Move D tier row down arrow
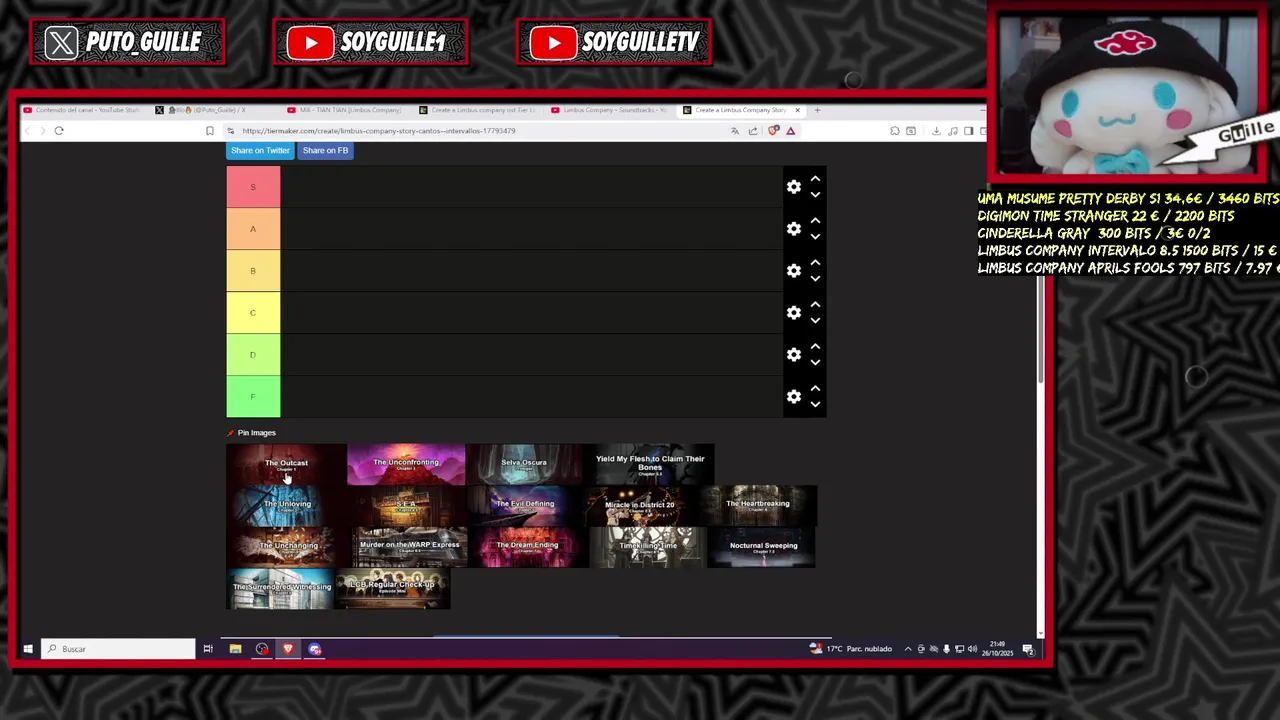 pyautogui.click(x=815, y=363)
